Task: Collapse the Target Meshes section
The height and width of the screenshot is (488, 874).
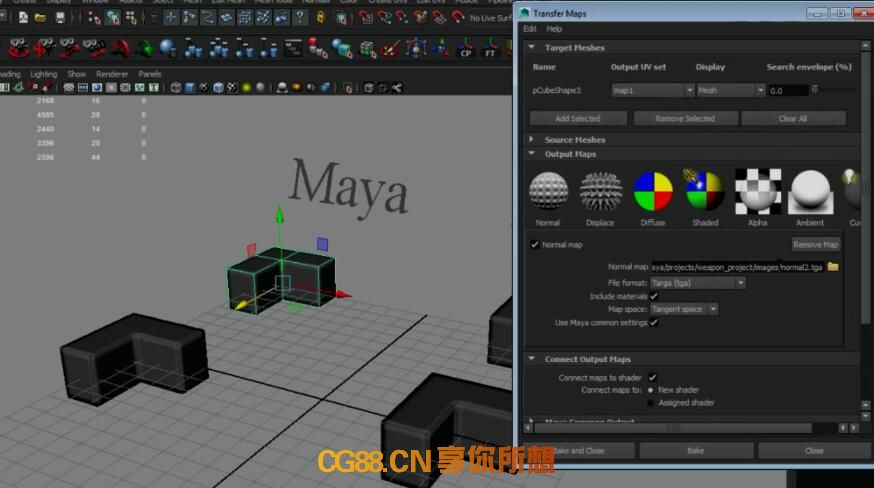Action: pos(532,47)
